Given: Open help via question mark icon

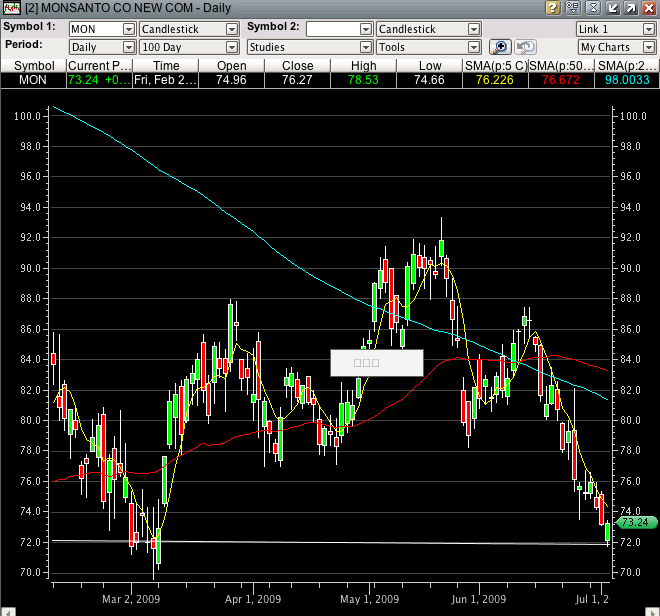Looking at the screenshot, I should coord(552,8).
